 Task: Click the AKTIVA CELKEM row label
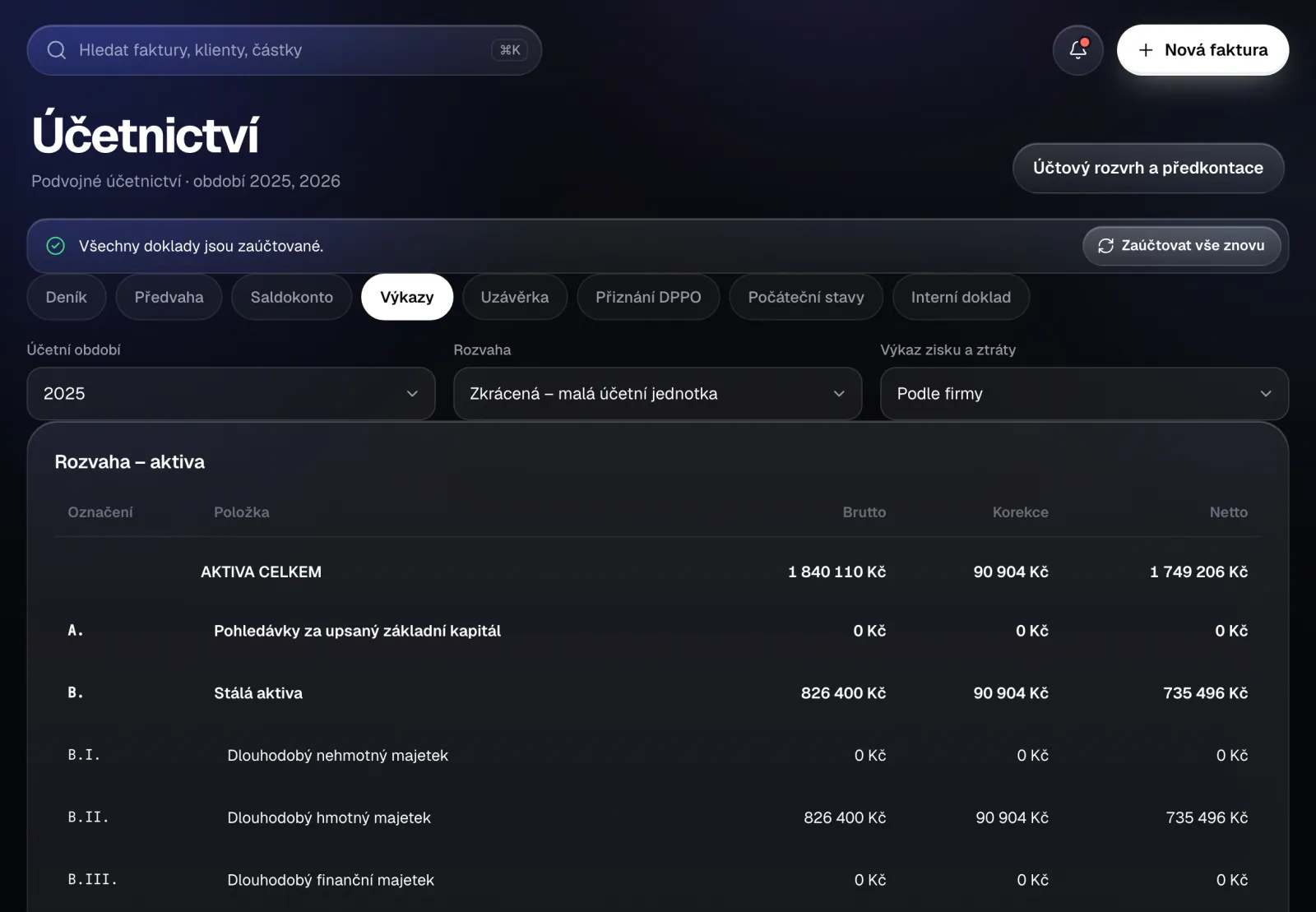pyautogui.click(x=261, y=572)
